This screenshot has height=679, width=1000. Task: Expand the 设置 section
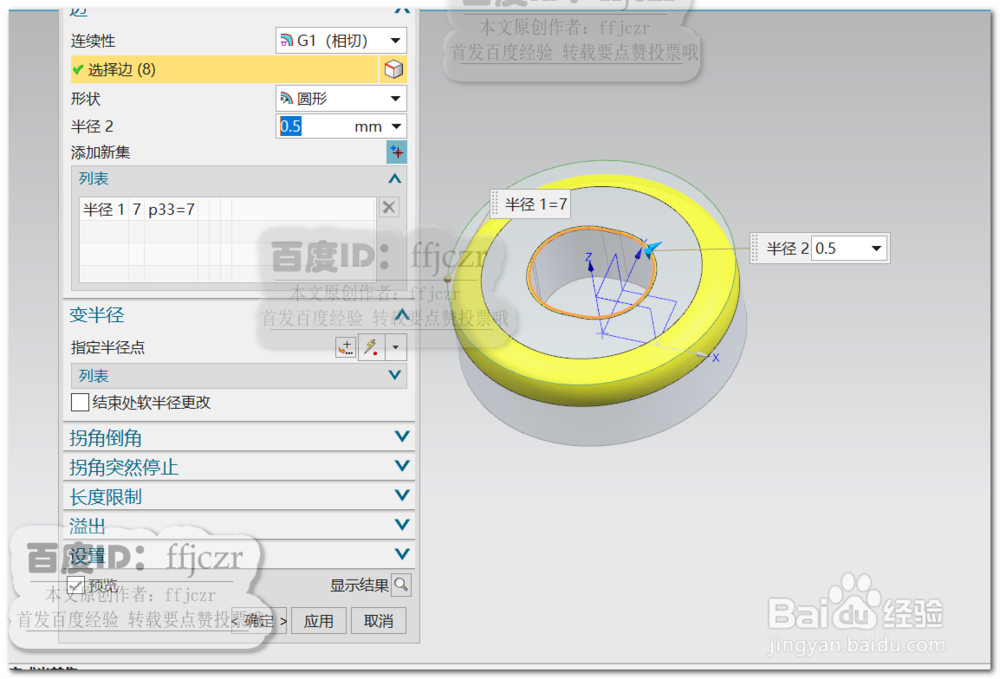coord(402,554)
